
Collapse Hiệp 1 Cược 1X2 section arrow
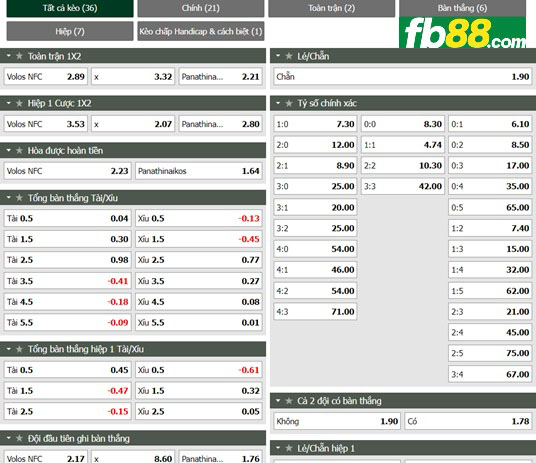point(9,103)
